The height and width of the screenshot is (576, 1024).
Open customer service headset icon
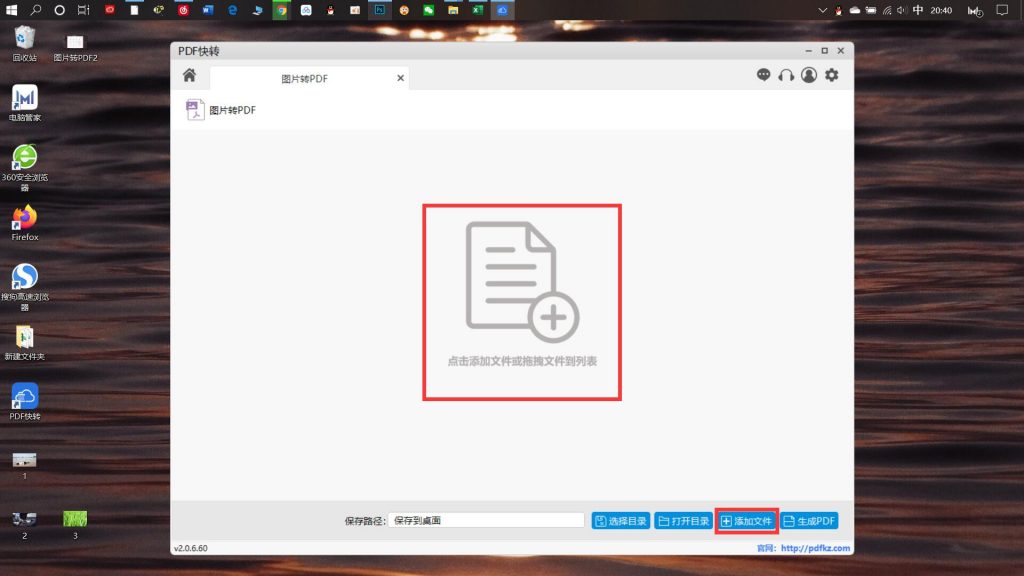(x=786, y=75)
